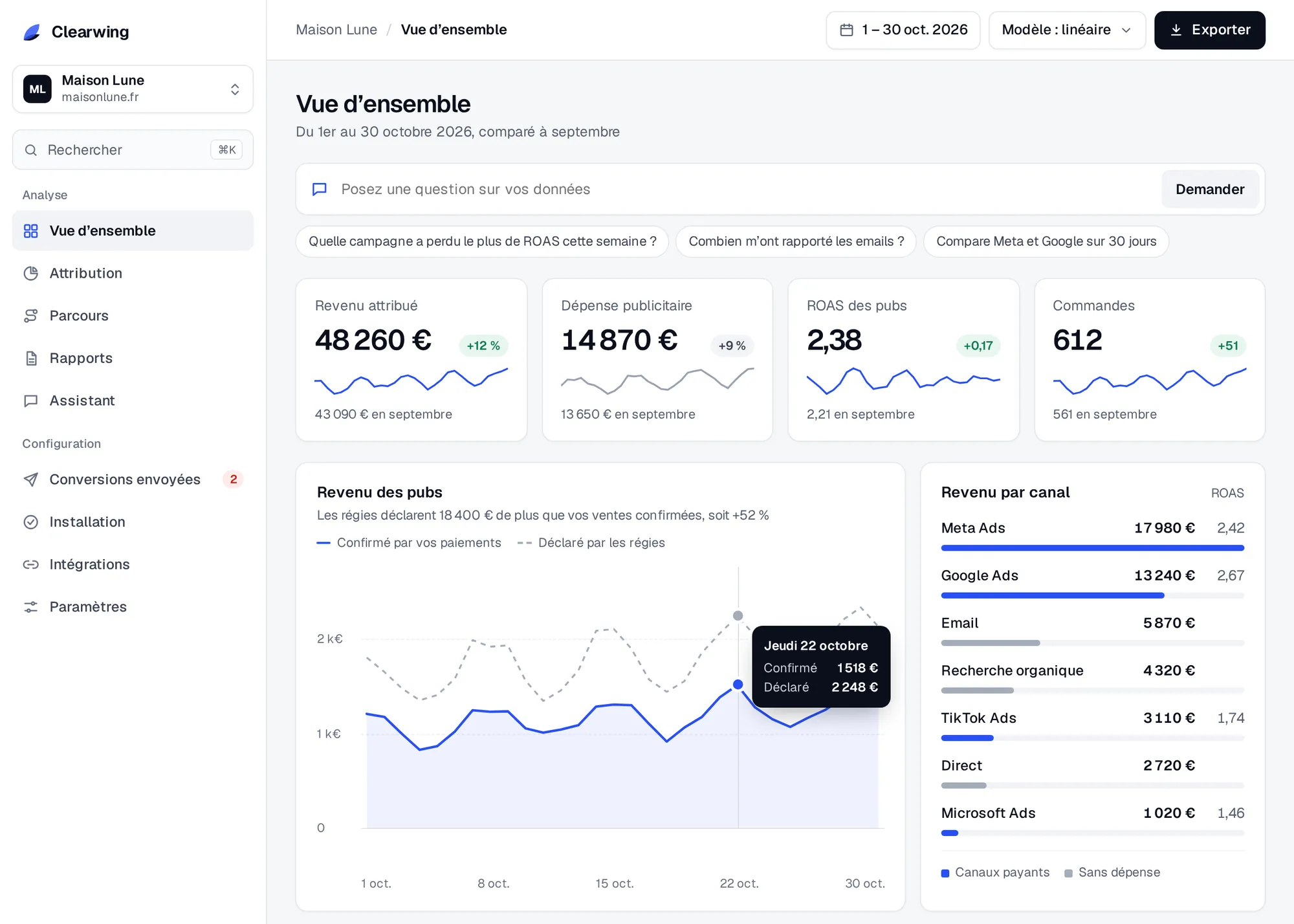This screenshot has width=1294, height=924.
Task: Select Paramètres in the sidebar
Action: [133, 607]
